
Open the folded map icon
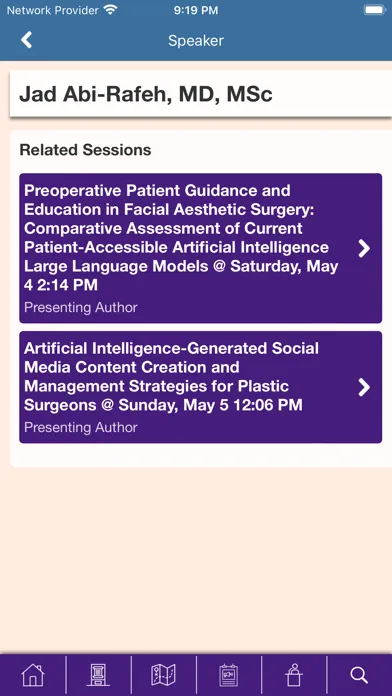tap(163, 675)
